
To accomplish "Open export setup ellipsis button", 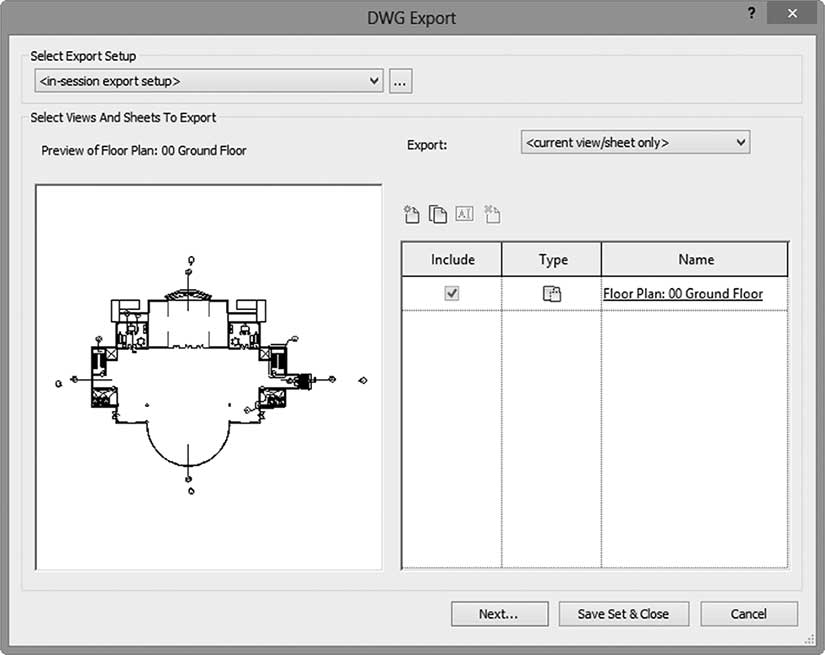I will coord(400,82).
